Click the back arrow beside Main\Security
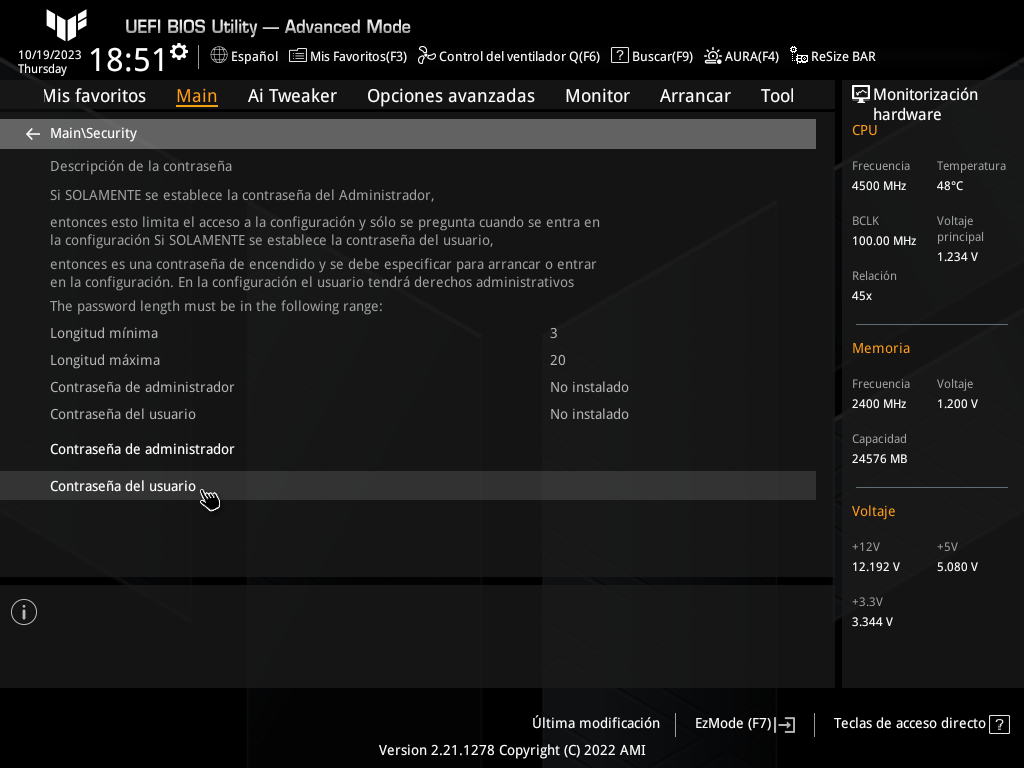1024x768 pixels. (x=33, y=133)
